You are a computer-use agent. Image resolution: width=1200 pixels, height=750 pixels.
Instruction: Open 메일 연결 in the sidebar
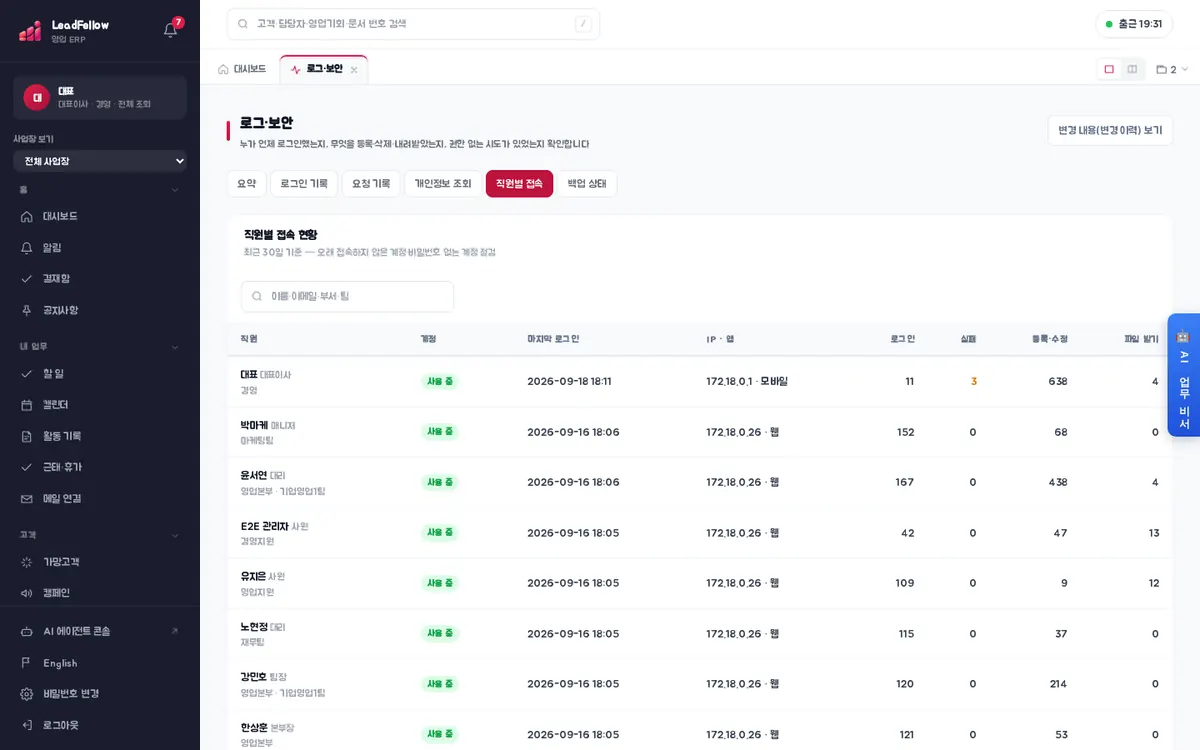(100, 498)
